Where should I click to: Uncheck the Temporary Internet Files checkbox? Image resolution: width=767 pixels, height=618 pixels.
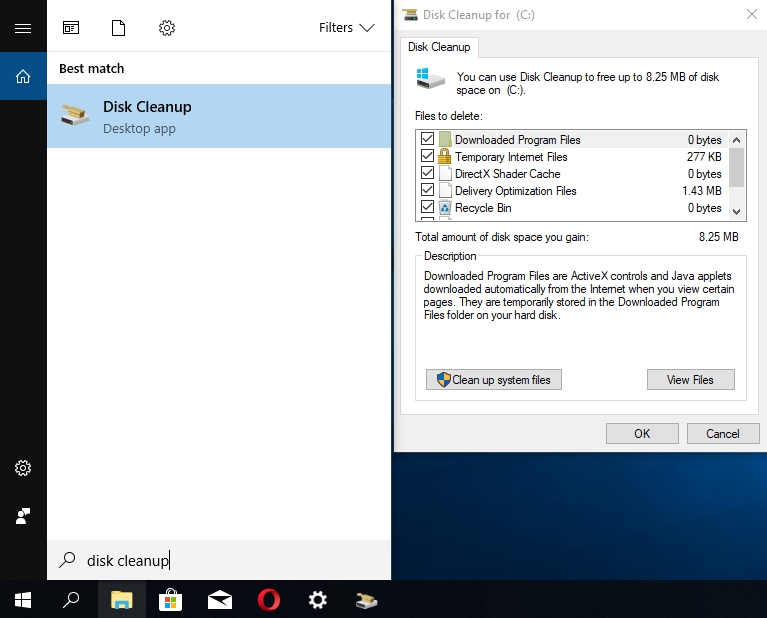point(428,157)
